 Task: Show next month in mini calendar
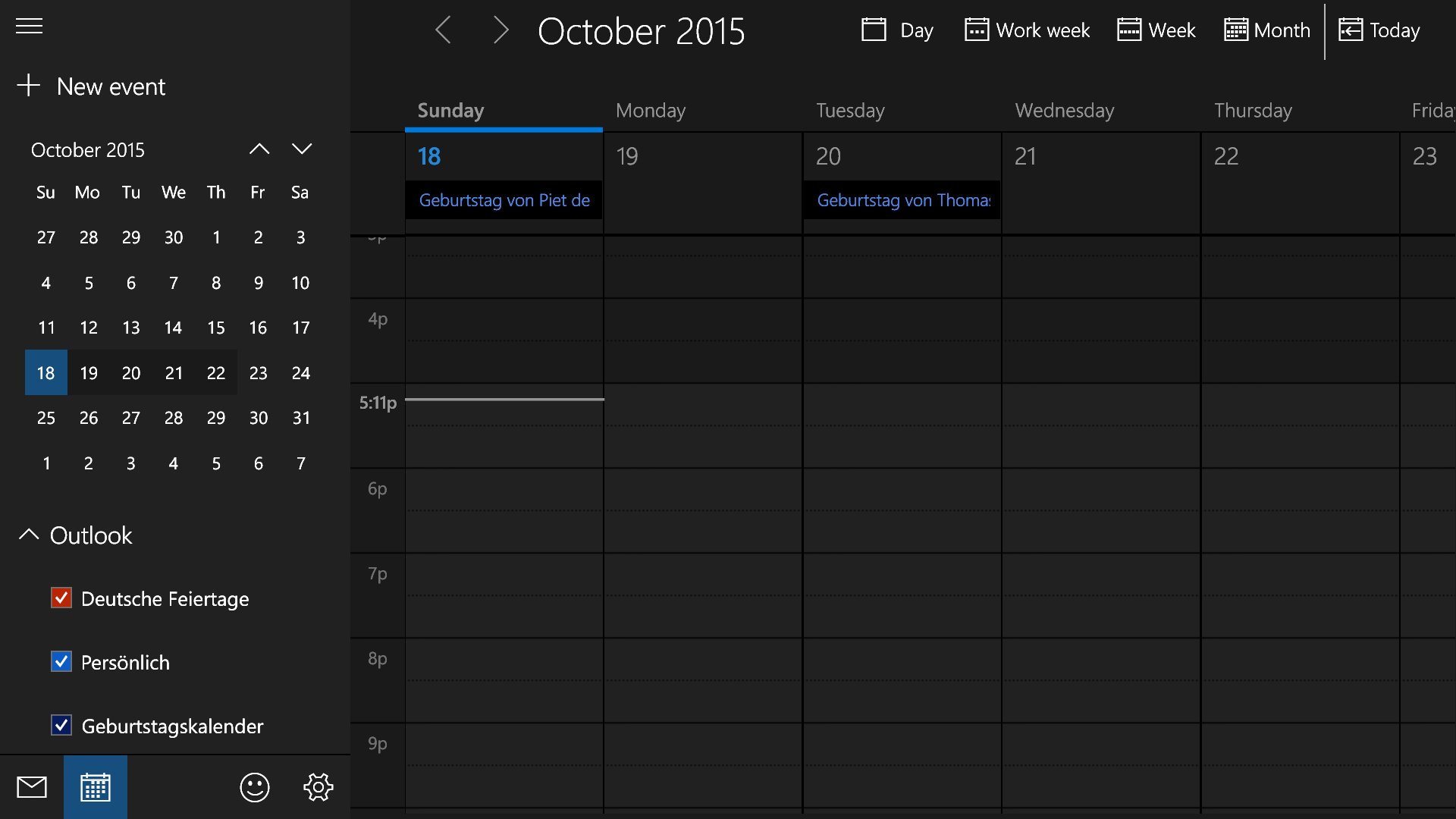coord(302,149)
